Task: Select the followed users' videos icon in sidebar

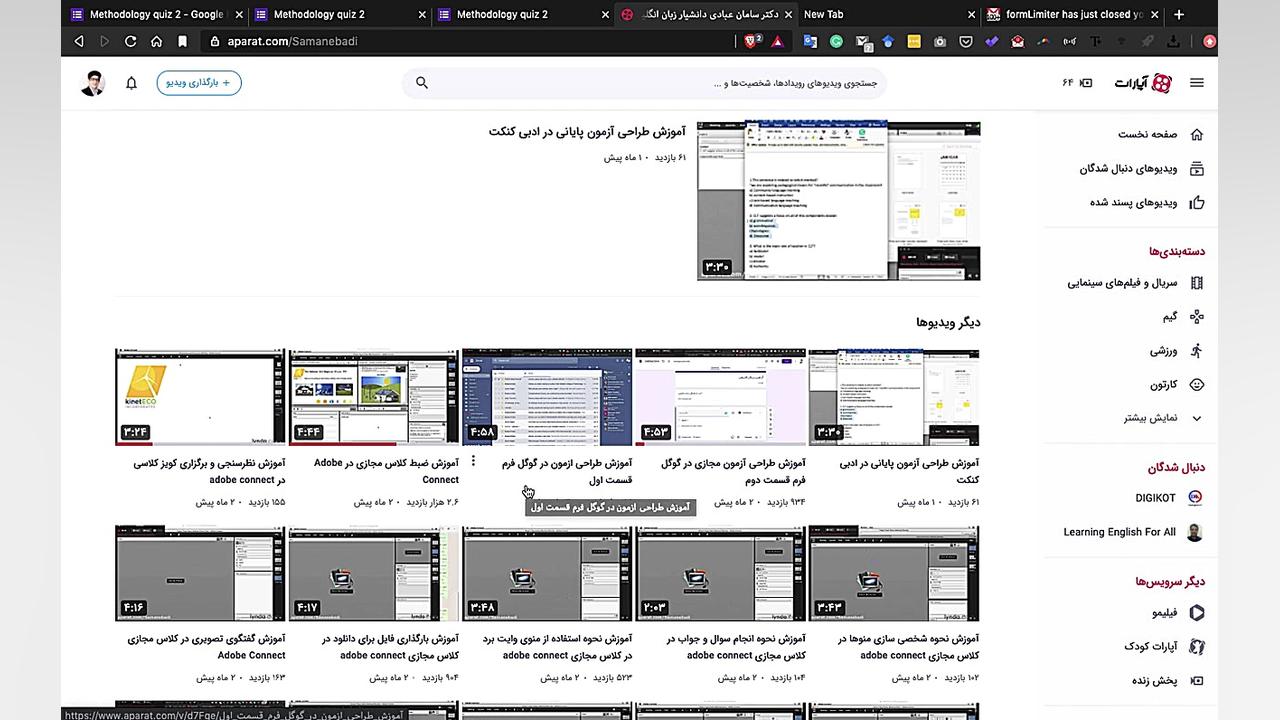Action: (x=1196, y=169)
